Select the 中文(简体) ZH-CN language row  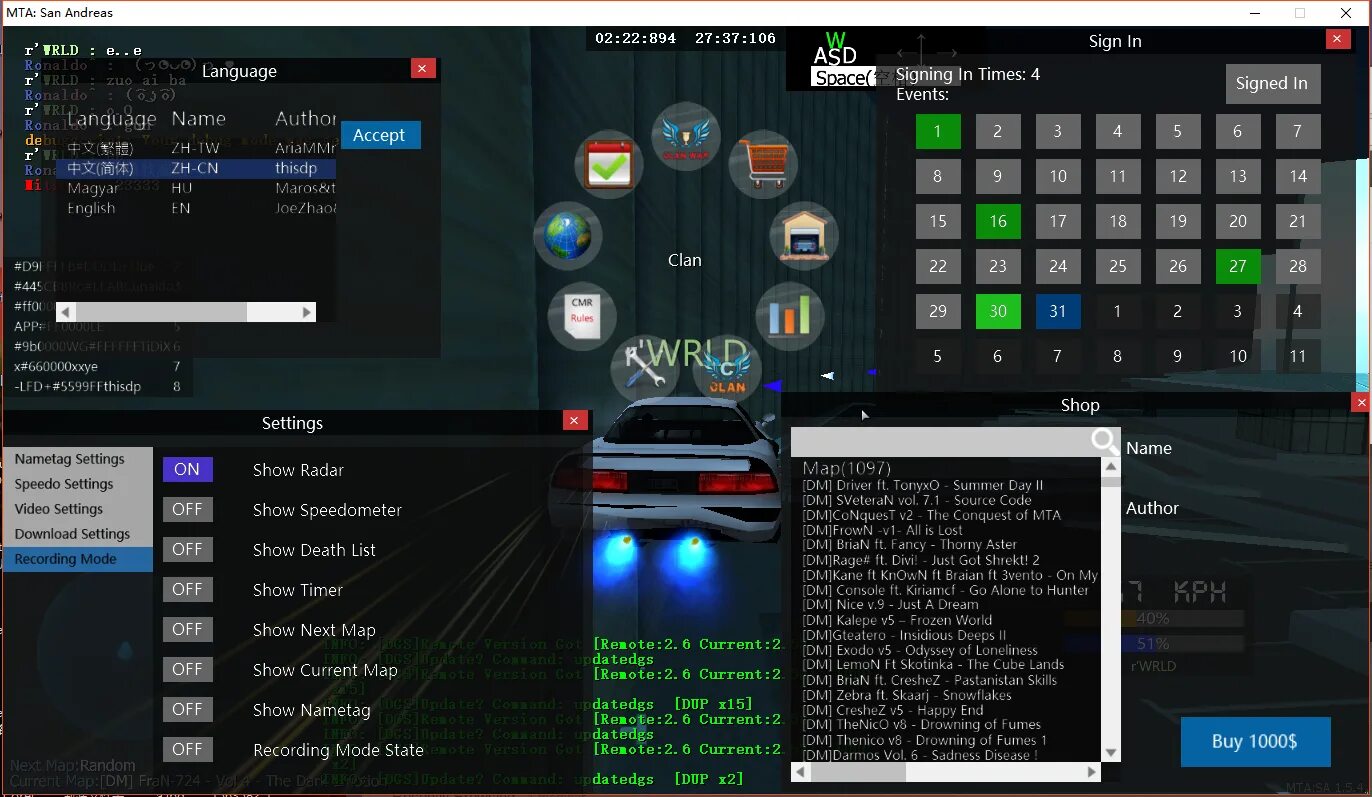[x=196, y=168]
